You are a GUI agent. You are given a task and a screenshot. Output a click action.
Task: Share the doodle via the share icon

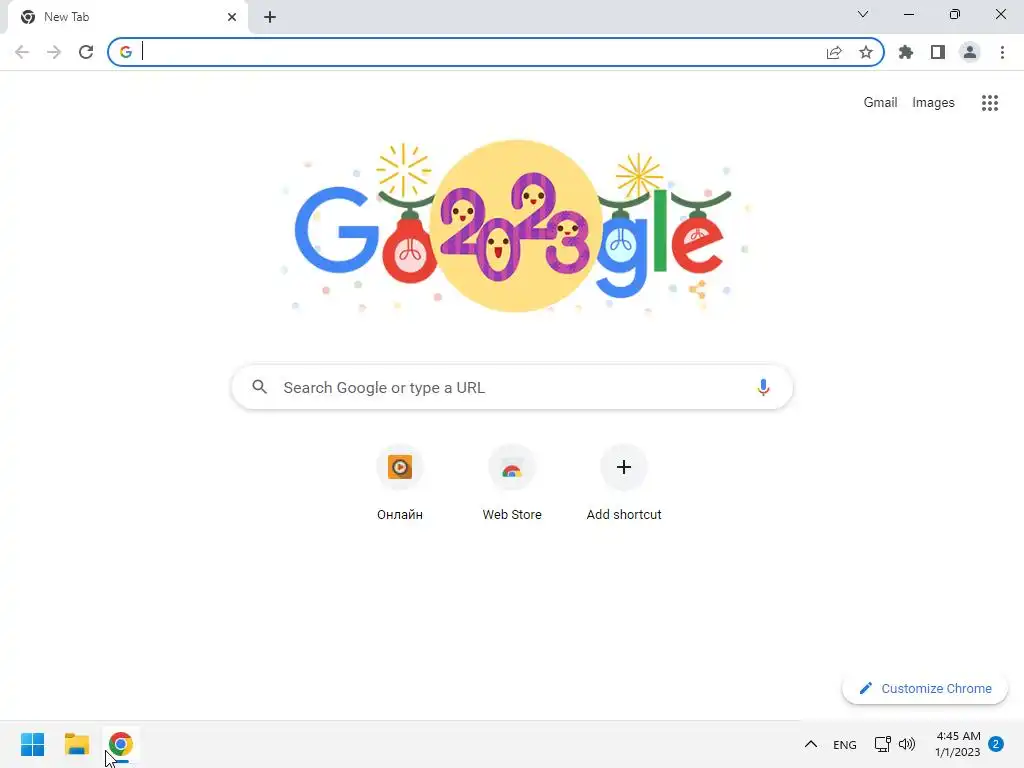point(697,290)
